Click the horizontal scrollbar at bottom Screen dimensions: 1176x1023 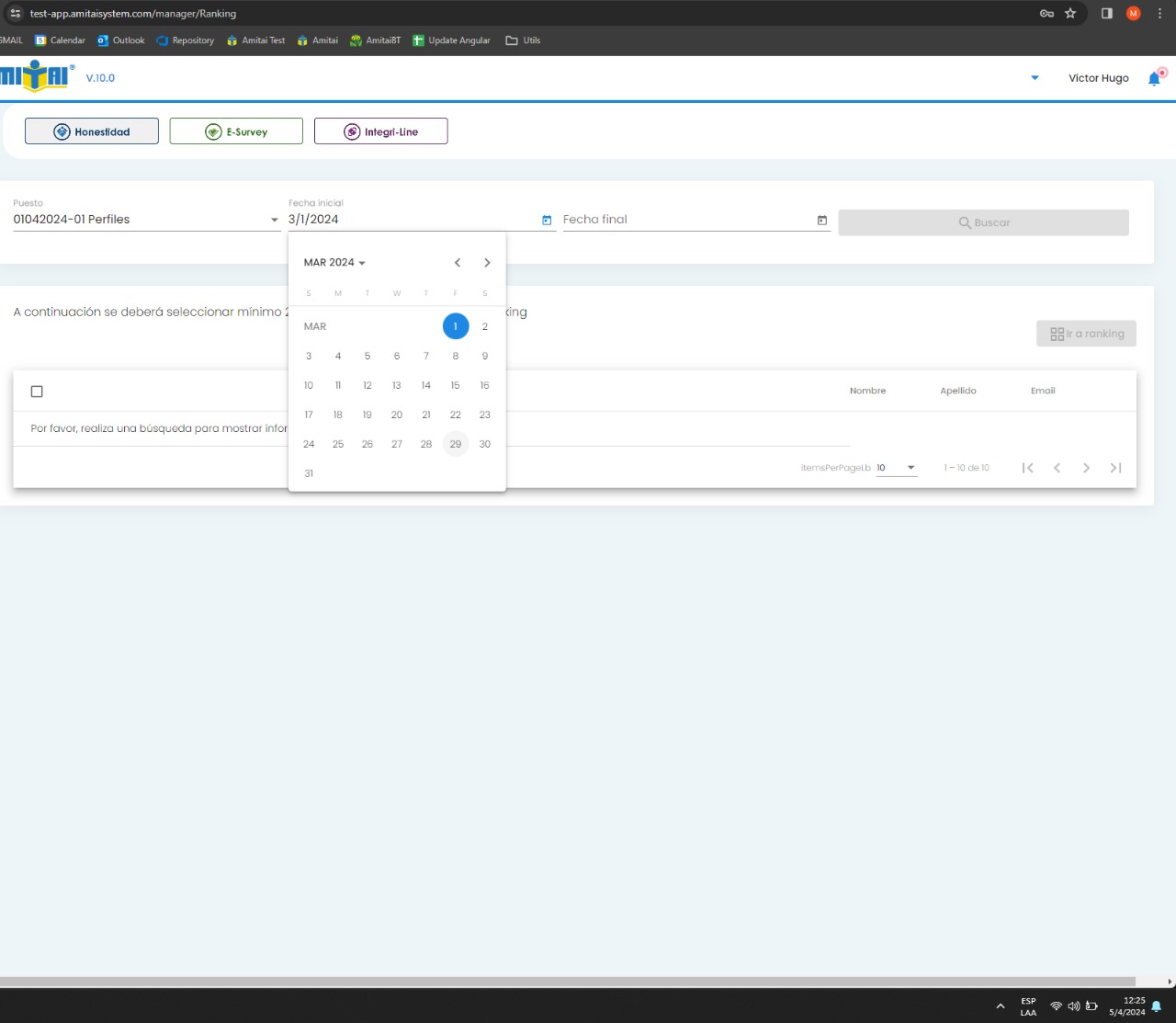tap(568, 982)
